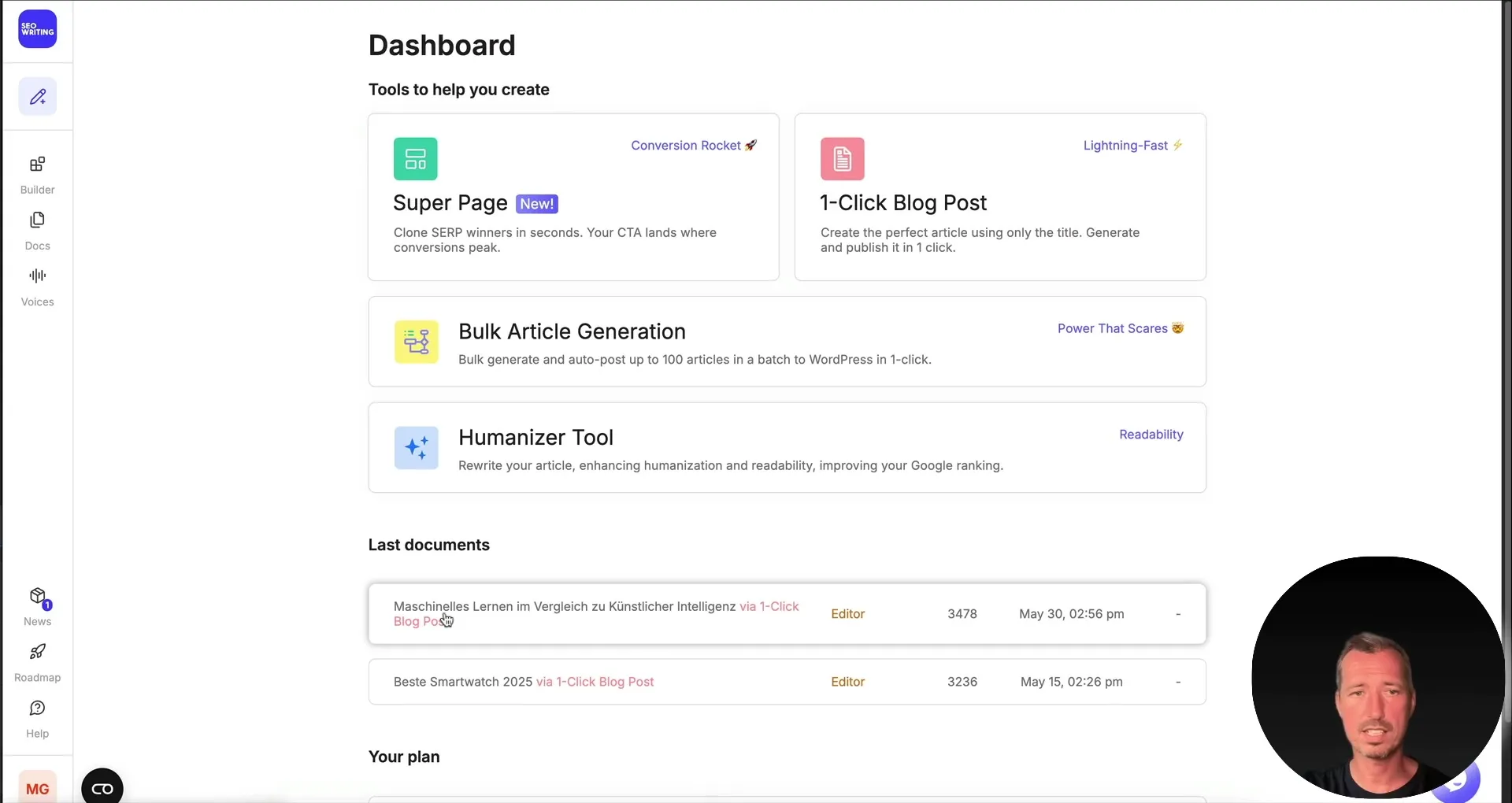The height and width of the screenshot is (803, 1512).
Task: Open Beste Smartwatch 2025 via 1-Click link
Action: (596, 682)
